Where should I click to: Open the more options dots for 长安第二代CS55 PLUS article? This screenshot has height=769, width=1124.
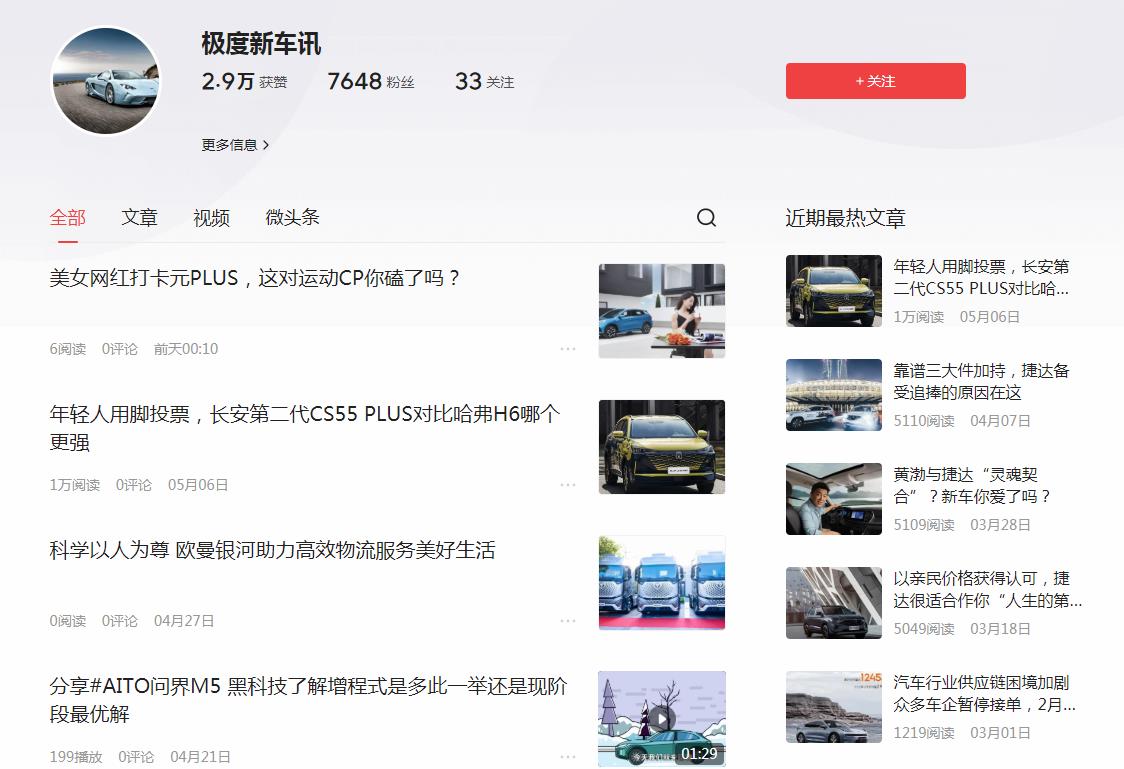[x=568, y=485]
